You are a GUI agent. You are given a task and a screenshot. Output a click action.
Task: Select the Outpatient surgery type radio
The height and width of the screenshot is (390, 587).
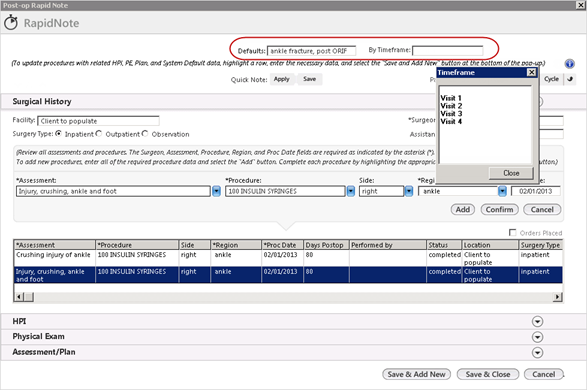99,134
